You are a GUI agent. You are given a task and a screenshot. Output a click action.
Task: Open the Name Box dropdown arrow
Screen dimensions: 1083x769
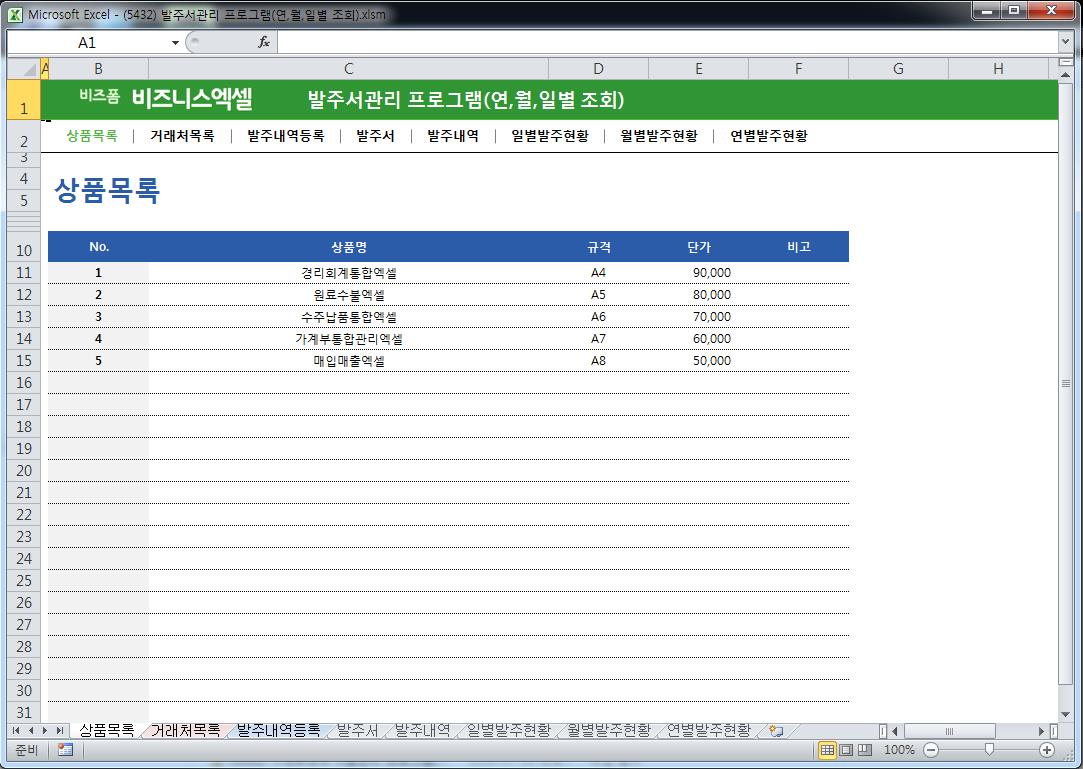click(175, 43)
